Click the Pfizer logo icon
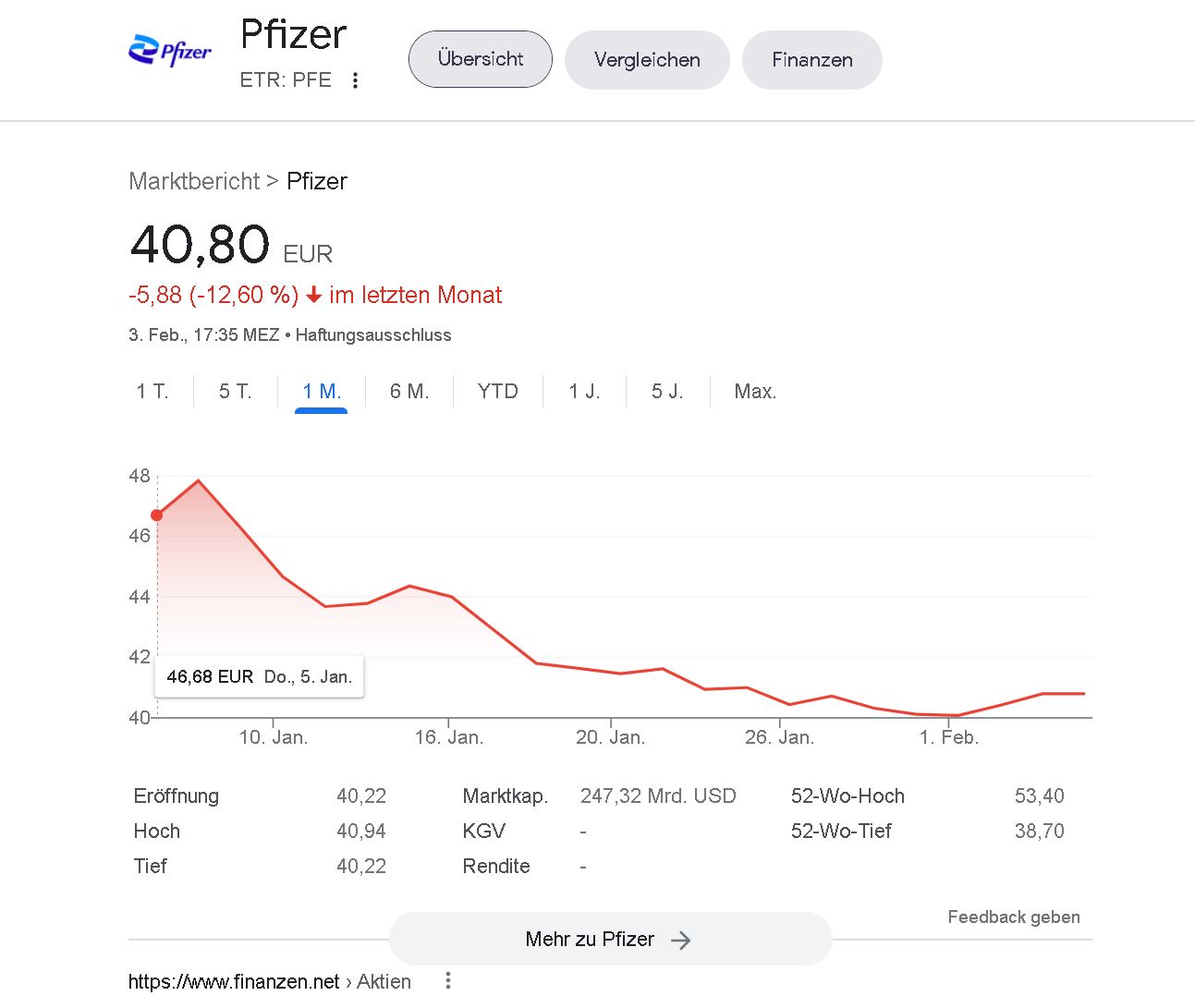Viewport: 1195px width, 1008px height. [x=170, y=50]
